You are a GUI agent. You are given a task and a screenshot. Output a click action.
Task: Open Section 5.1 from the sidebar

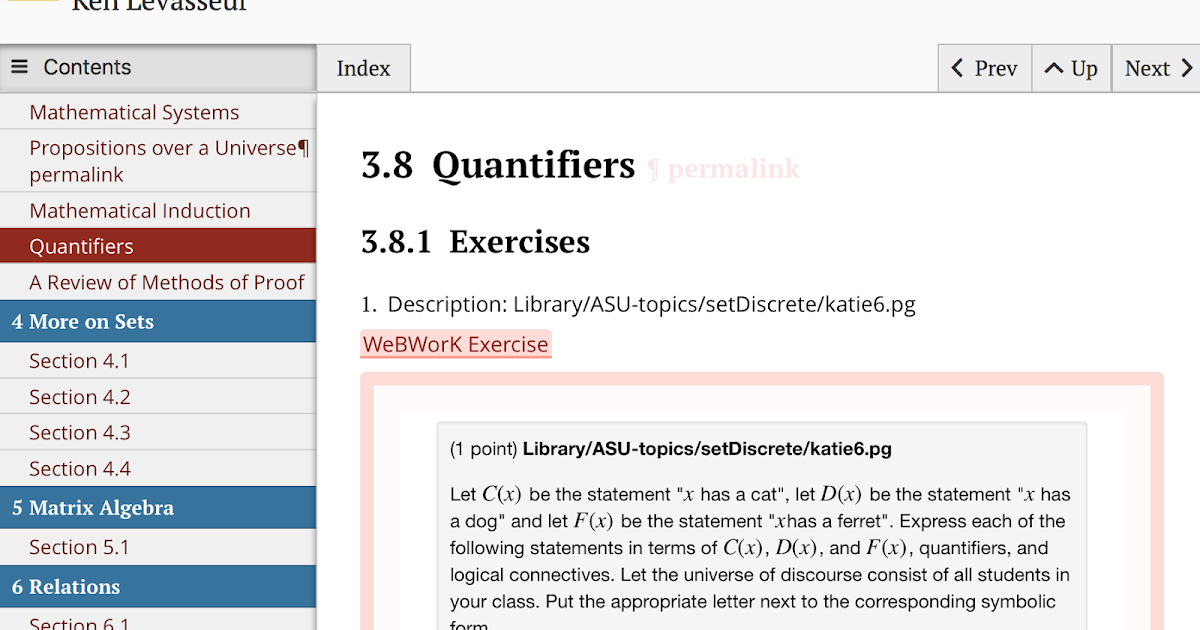[81, 547]
